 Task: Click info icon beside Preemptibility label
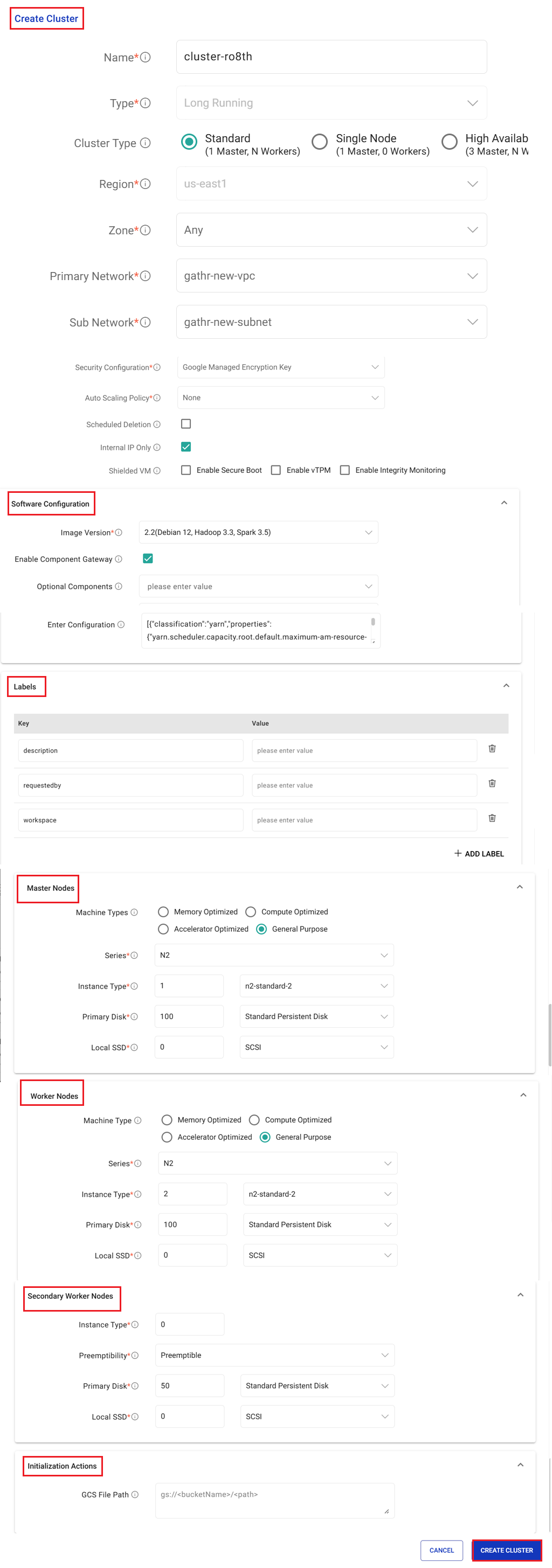click(x=135, y=1355)
